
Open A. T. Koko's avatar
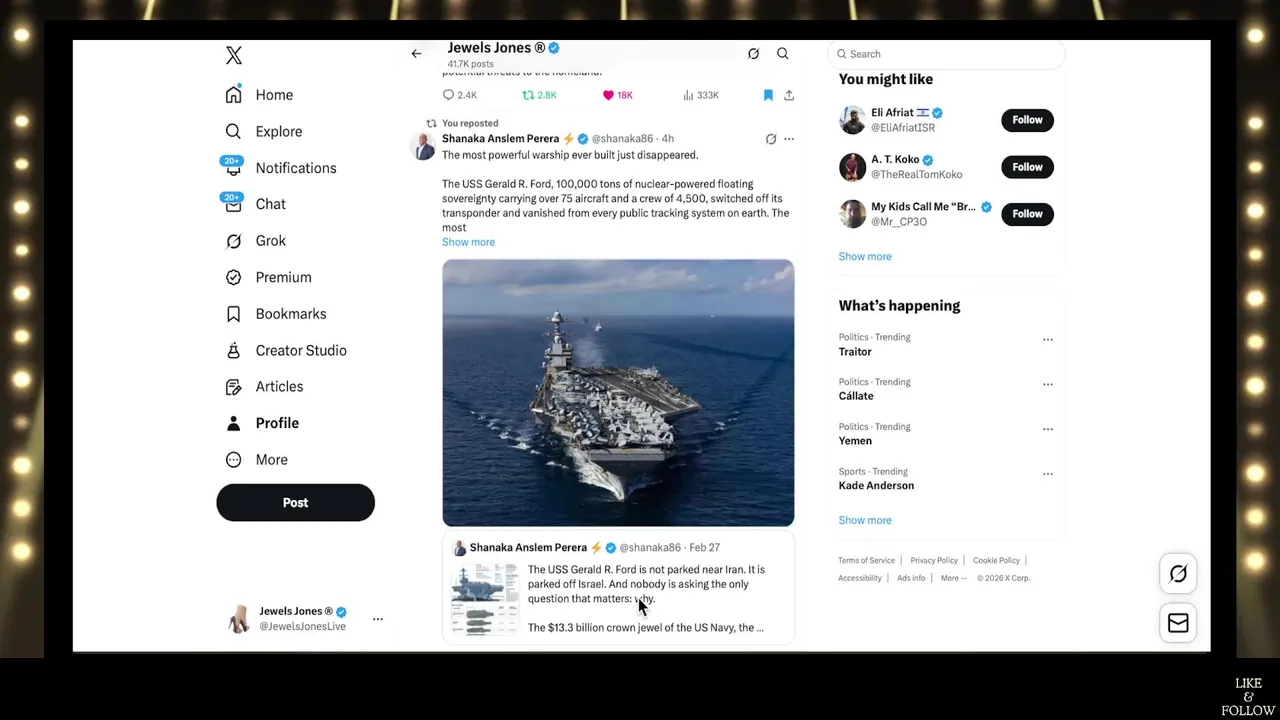(x=852, y=167)
